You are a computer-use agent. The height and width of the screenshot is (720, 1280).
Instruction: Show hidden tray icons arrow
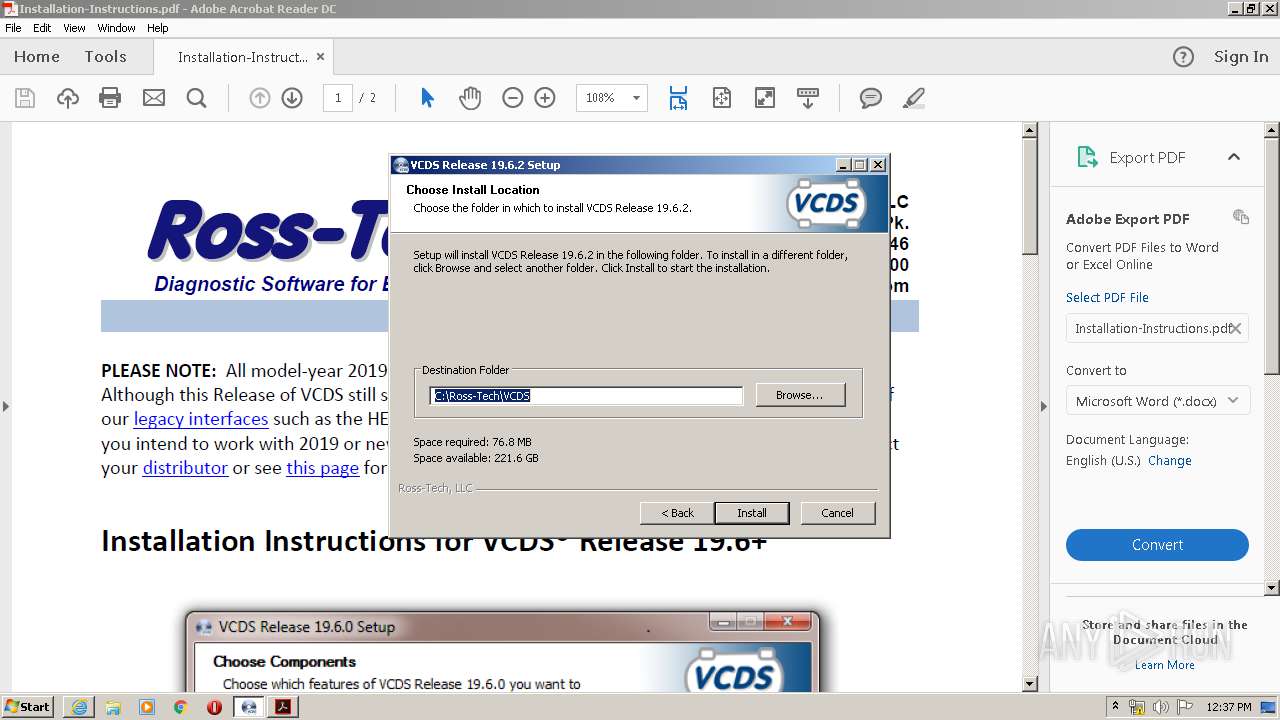point(1115,707)
